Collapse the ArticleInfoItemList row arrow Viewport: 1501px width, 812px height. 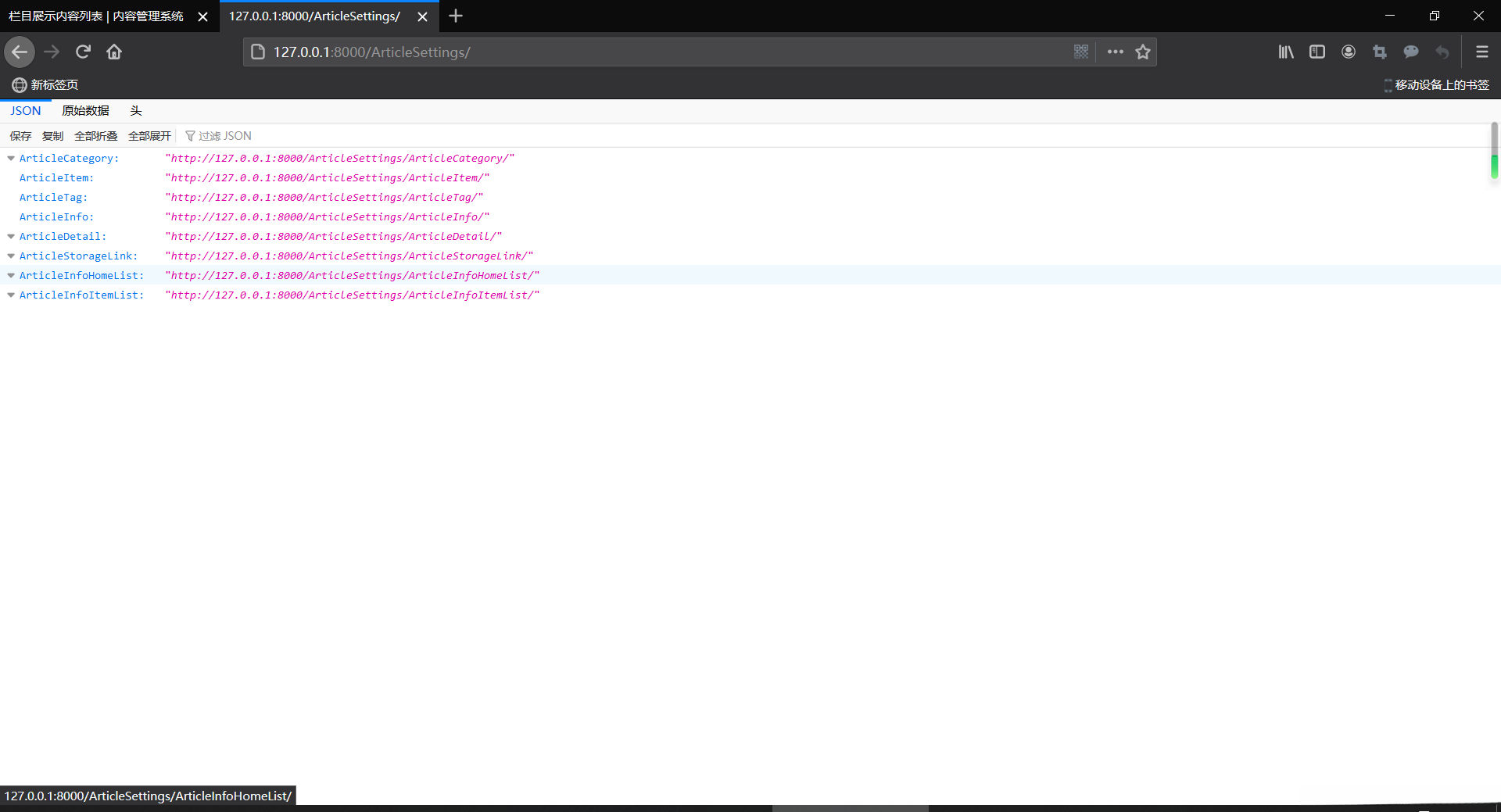point(11,295)
